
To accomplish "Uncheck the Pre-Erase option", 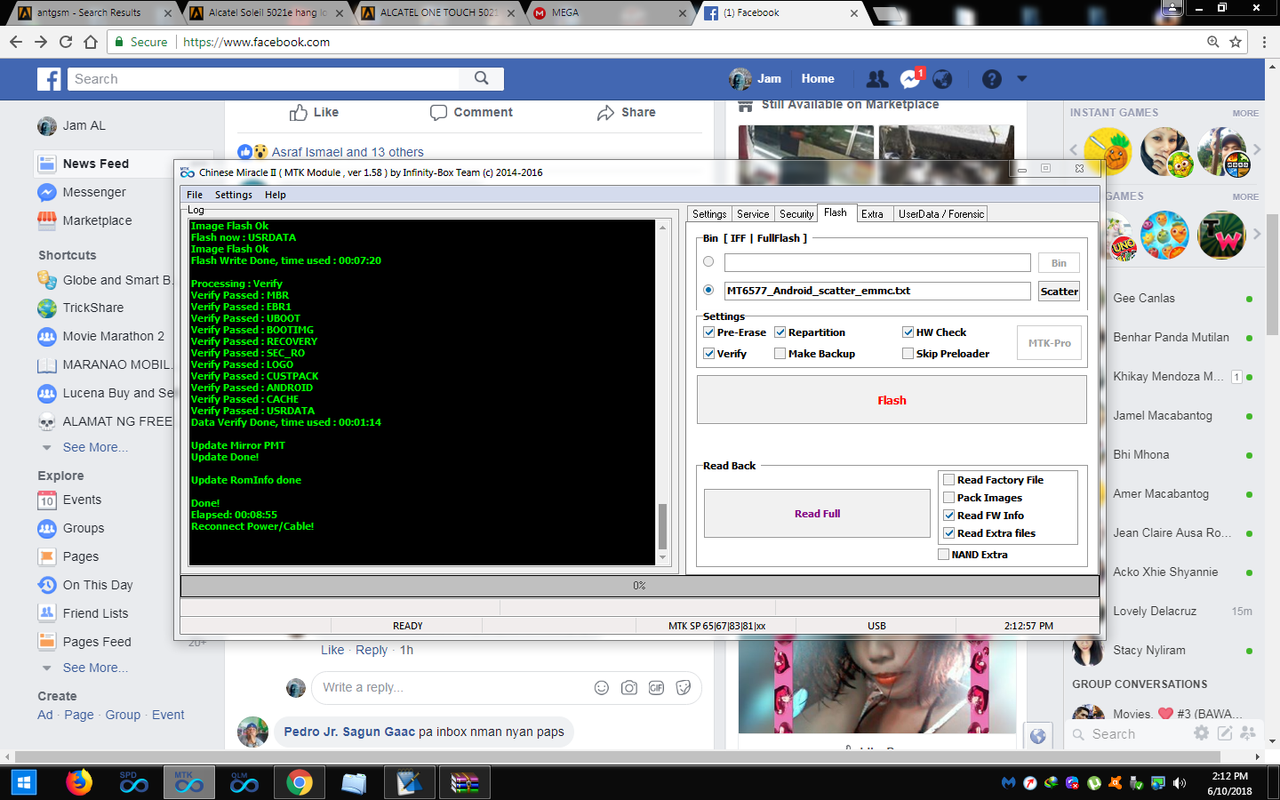I will (x=709, y=332).
